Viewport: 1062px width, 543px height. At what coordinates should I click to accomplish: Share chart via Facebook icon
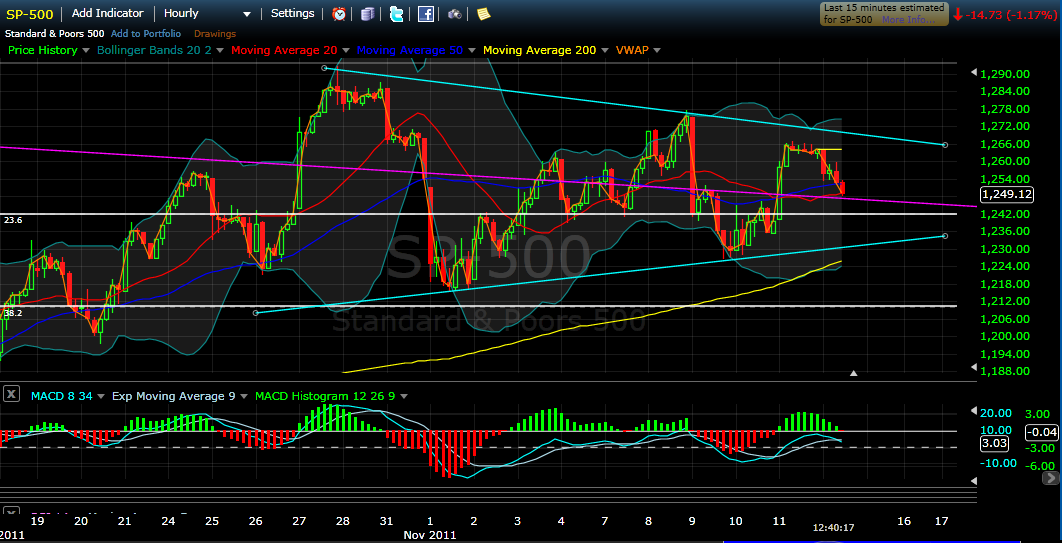click(x=425, y=14)
